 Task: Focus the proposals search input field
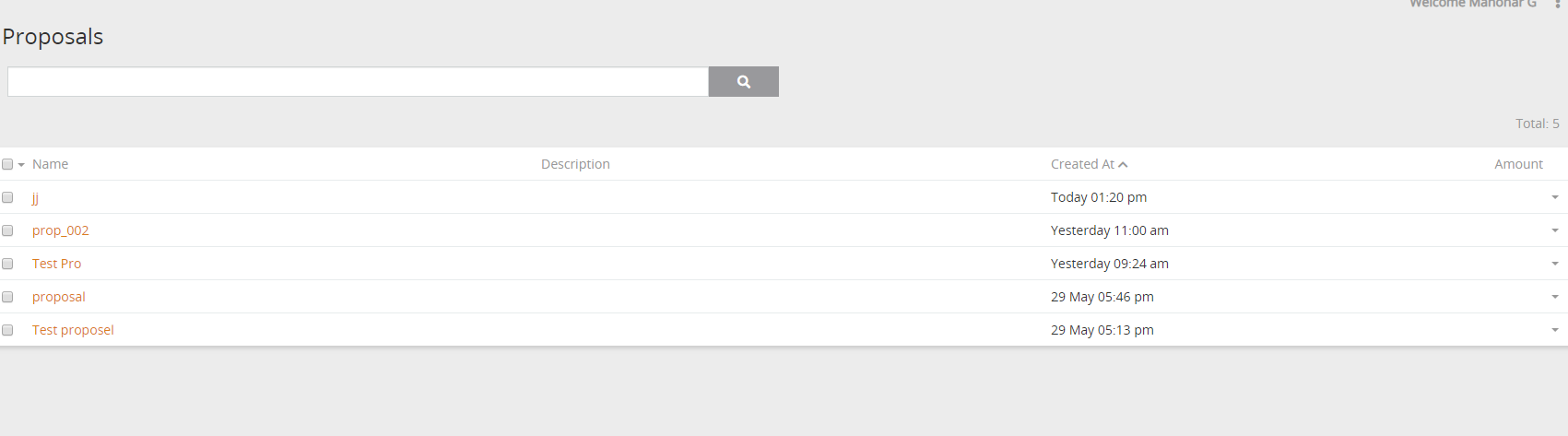(x=358, y=82)
